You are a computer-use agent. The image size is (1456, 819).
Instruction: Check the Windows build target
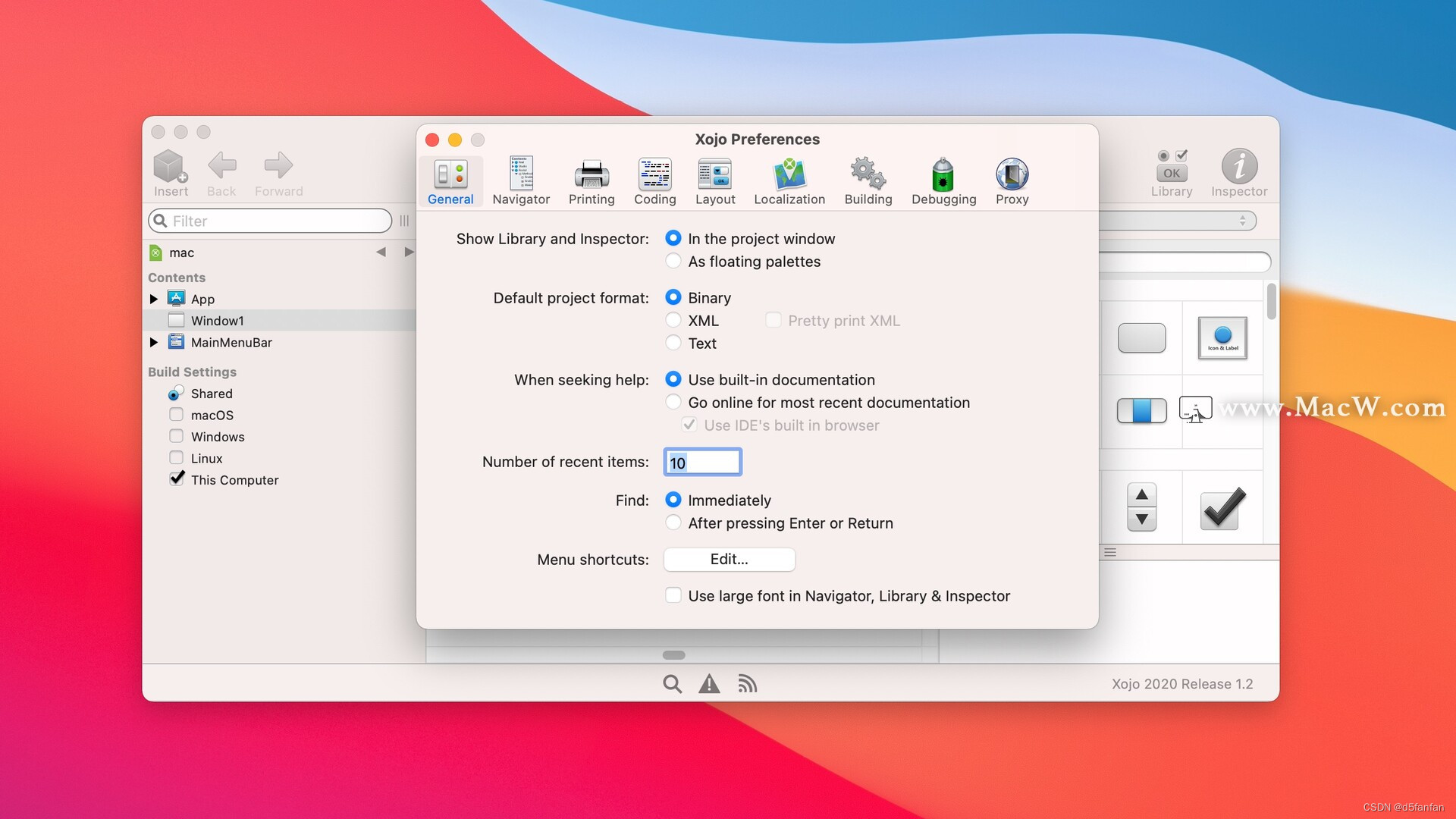[x=176, y=436]
